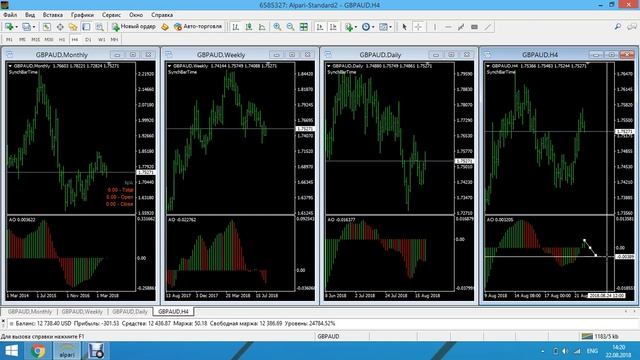Open the Windows Start button
Viewport: 640px width, 360px height.
click(x=11, y=351)
